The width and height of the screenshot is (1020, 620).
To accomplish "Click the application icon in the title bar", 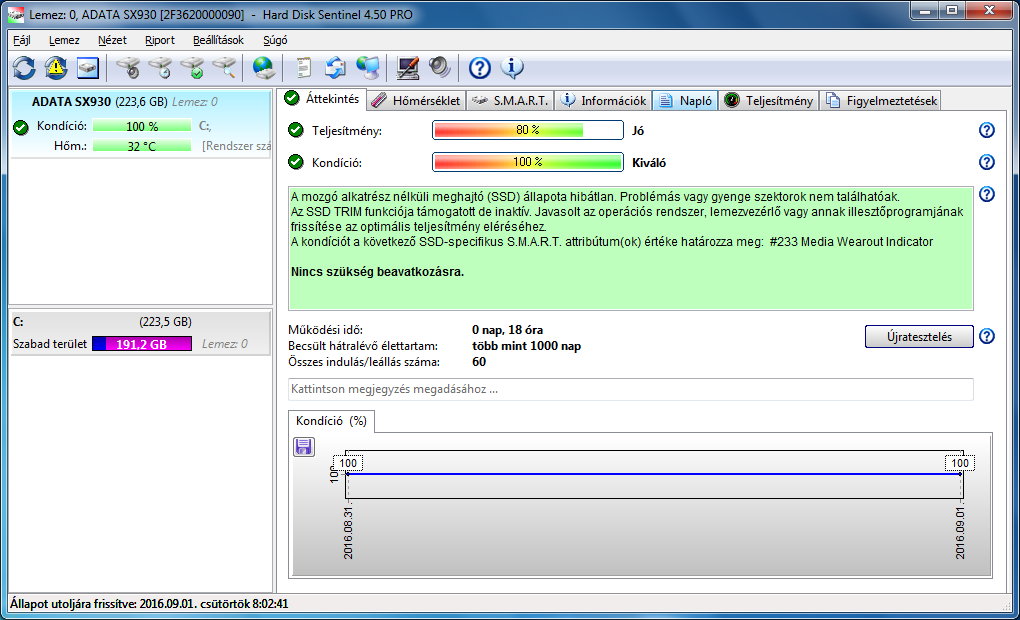I will pos(16,14).
